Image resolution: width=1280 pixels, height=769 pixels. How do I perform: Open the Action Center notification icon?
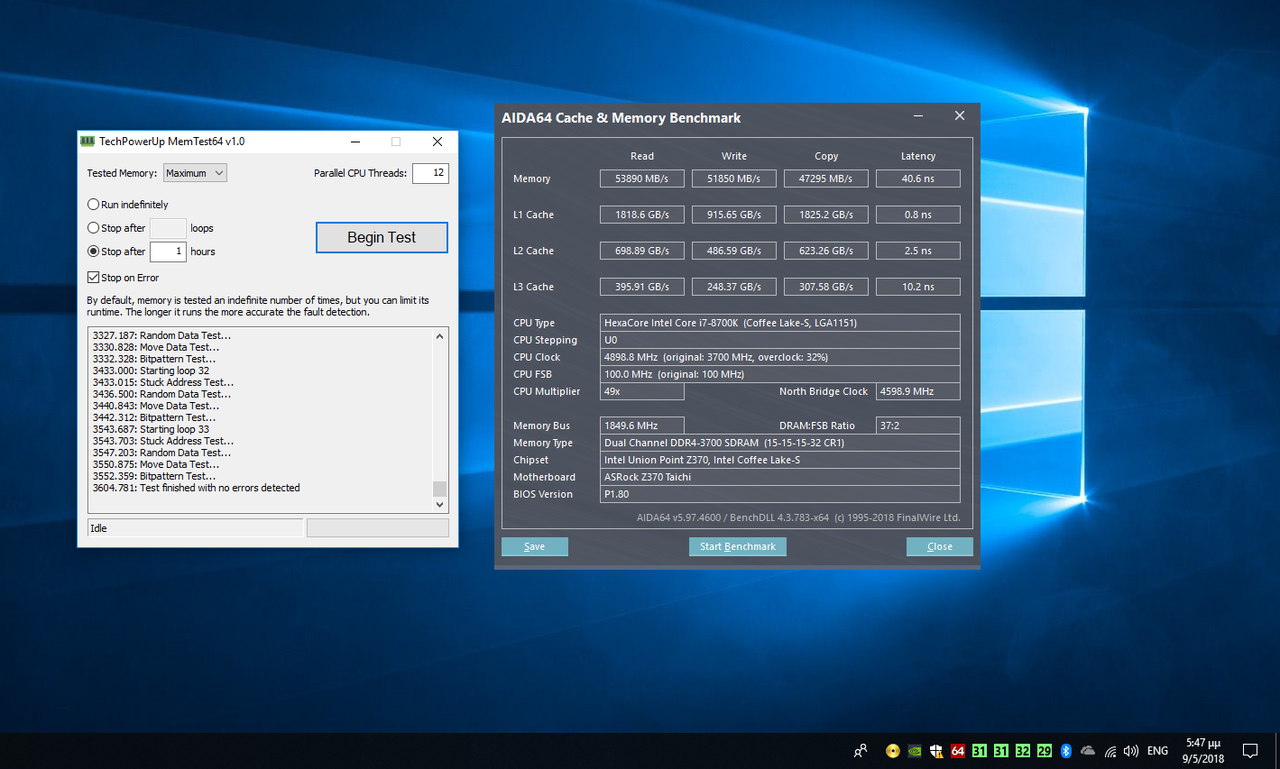click(x=1250, y=751)
